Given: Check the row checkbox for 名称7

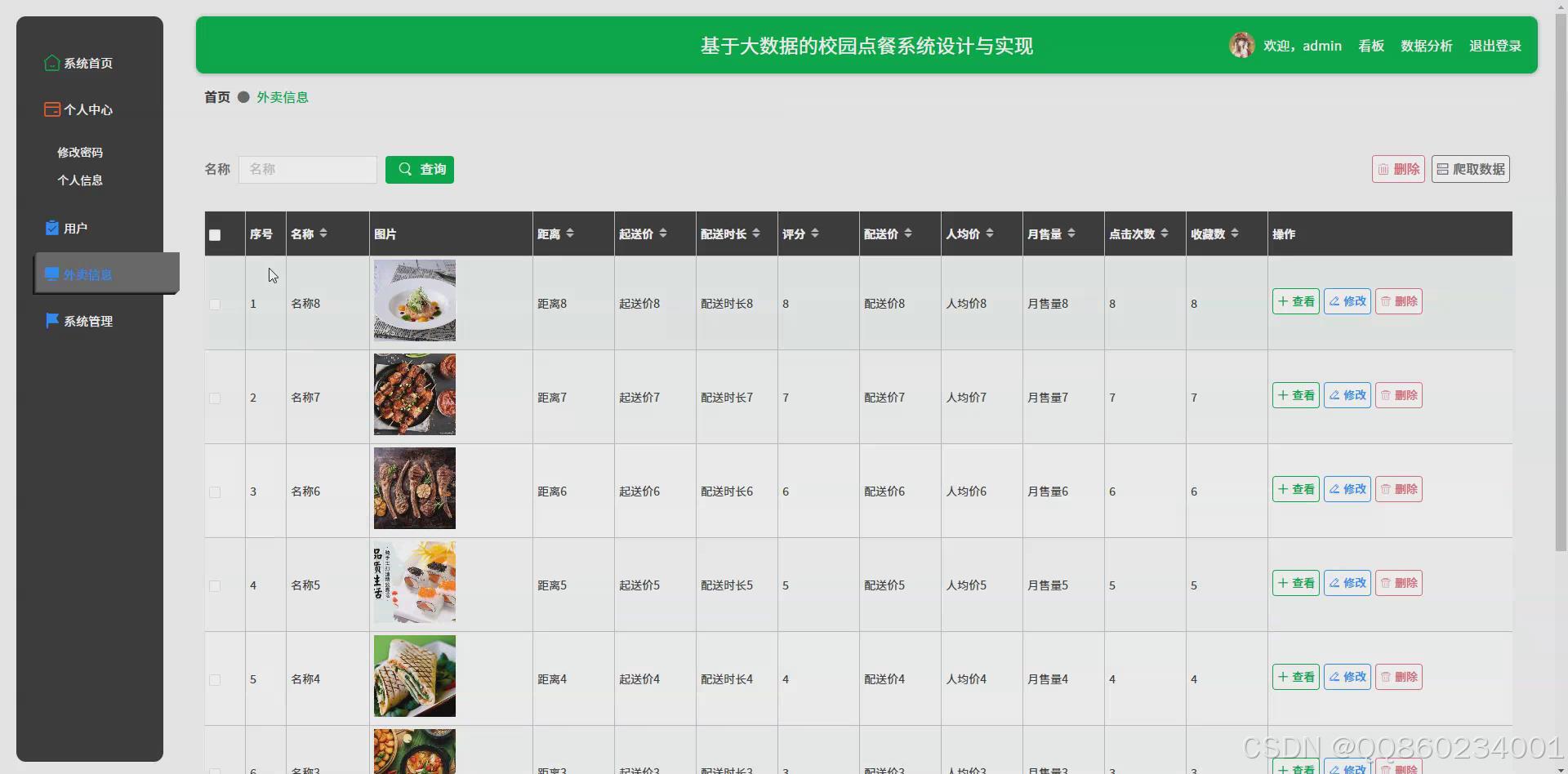Looking at the screenshot, I should point(215,398).
